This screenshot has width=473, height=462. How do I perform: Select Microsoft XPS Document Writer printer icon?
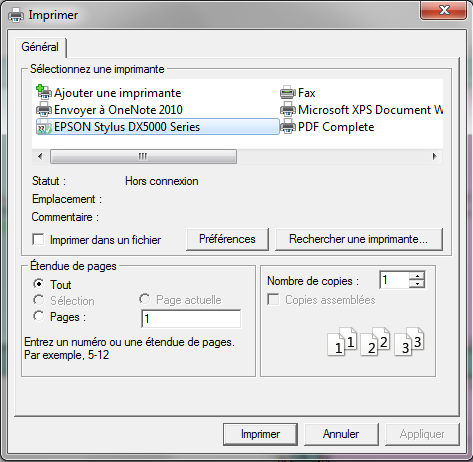point(288,109)
